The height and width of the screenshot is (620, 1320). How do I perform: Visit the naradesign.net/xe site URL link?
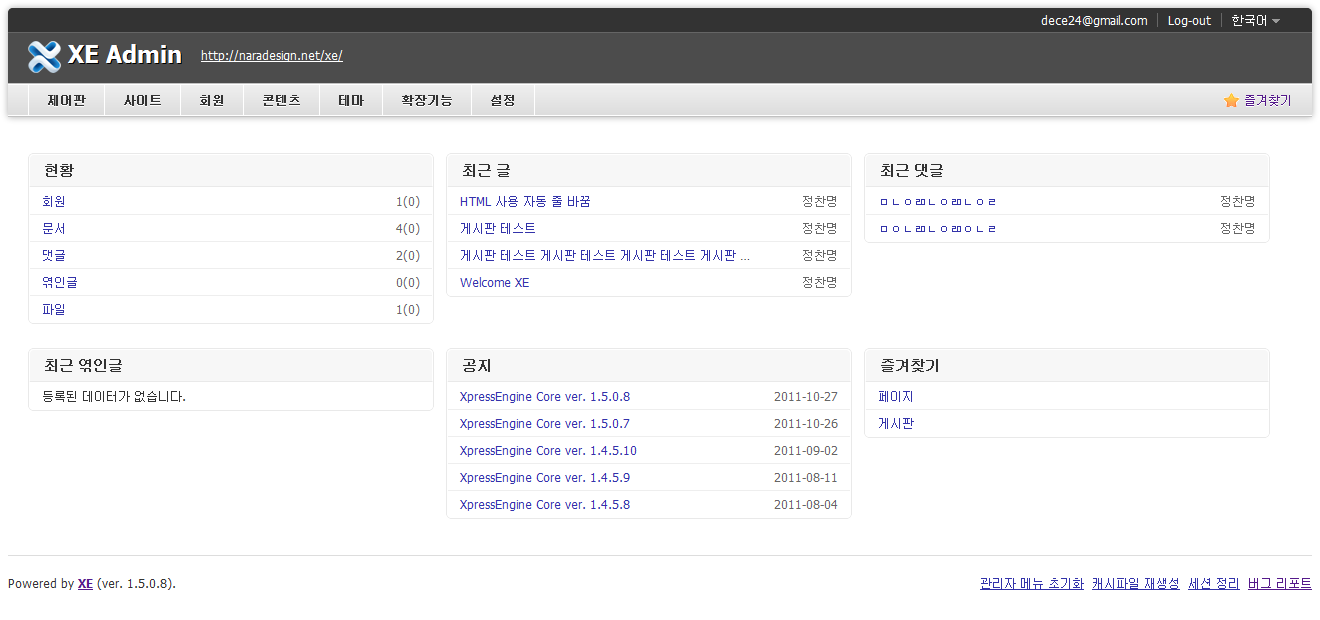click(x=272, y=56)
